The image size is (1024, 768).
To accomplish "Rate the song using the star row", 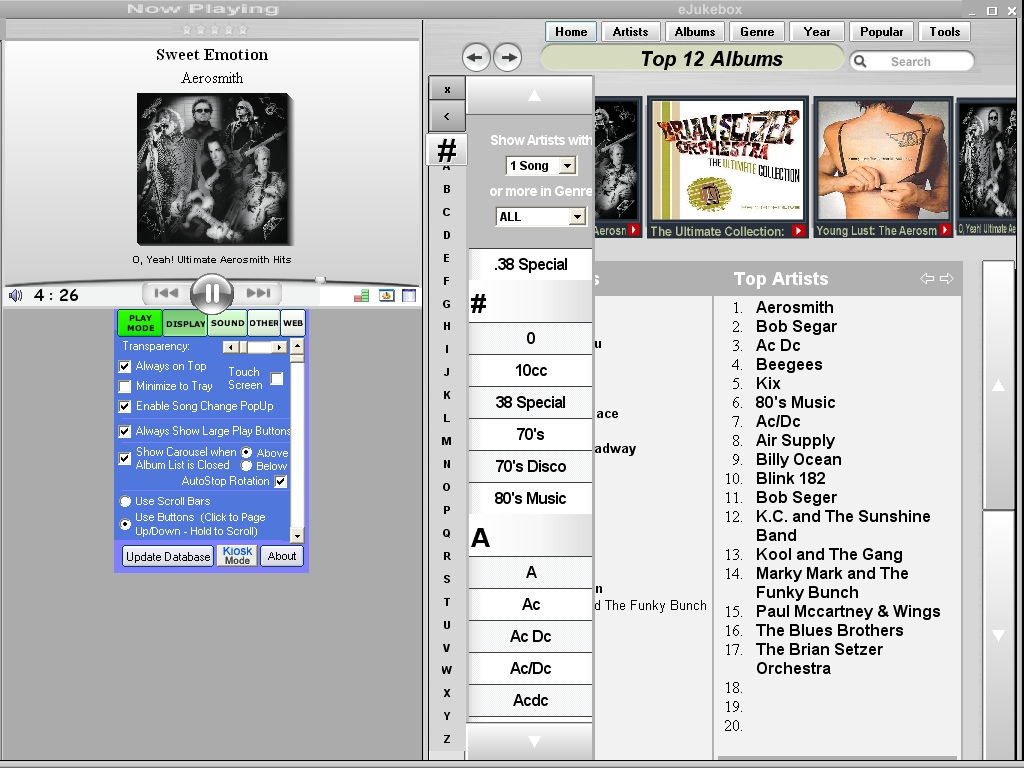I will pos(215,29).
